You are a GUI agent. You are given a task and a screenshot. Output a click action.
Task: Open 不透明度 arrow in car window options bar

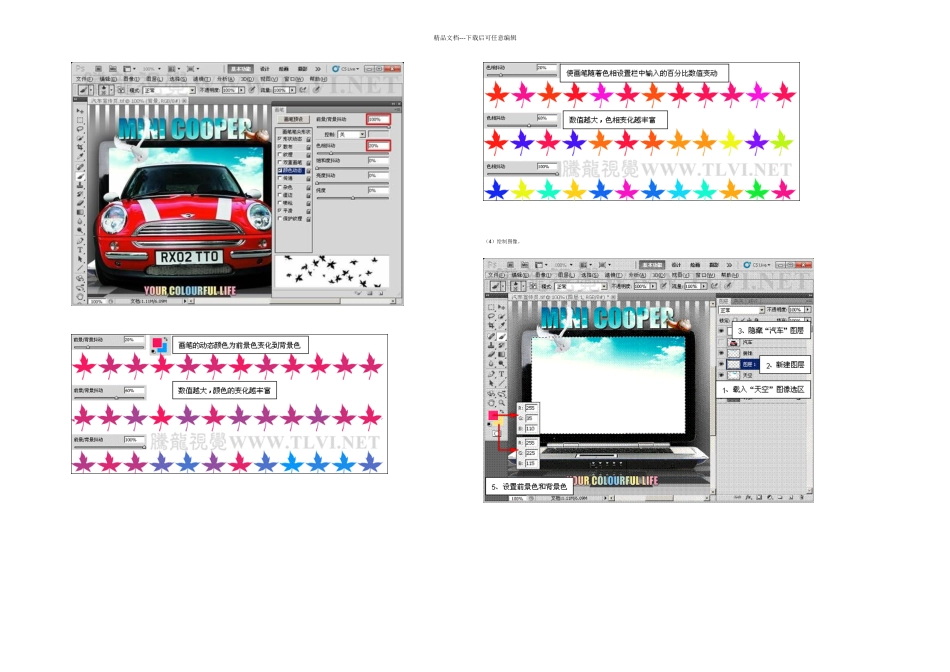241,90
